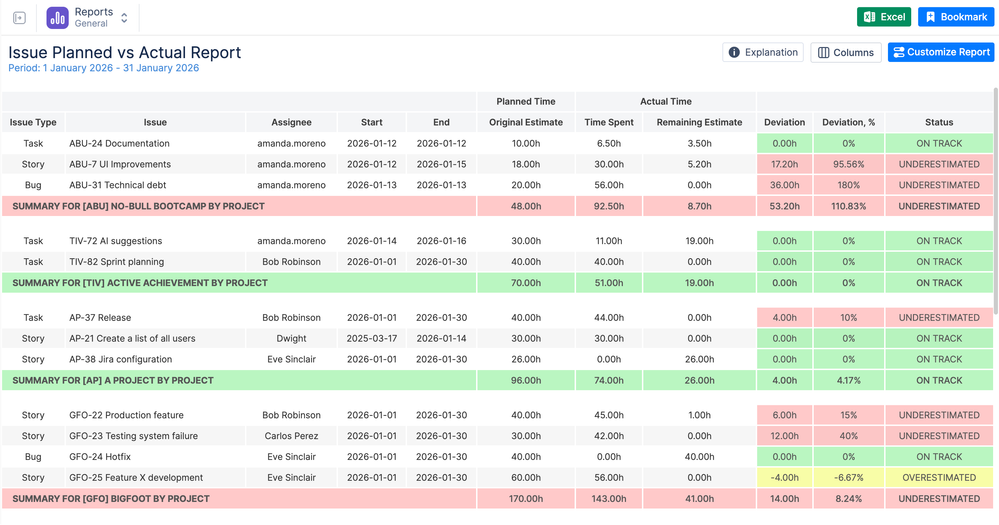Click UNDERESTIMATED status for AP-37 Release
Screen dimensions: 999x525
(938, 317)
